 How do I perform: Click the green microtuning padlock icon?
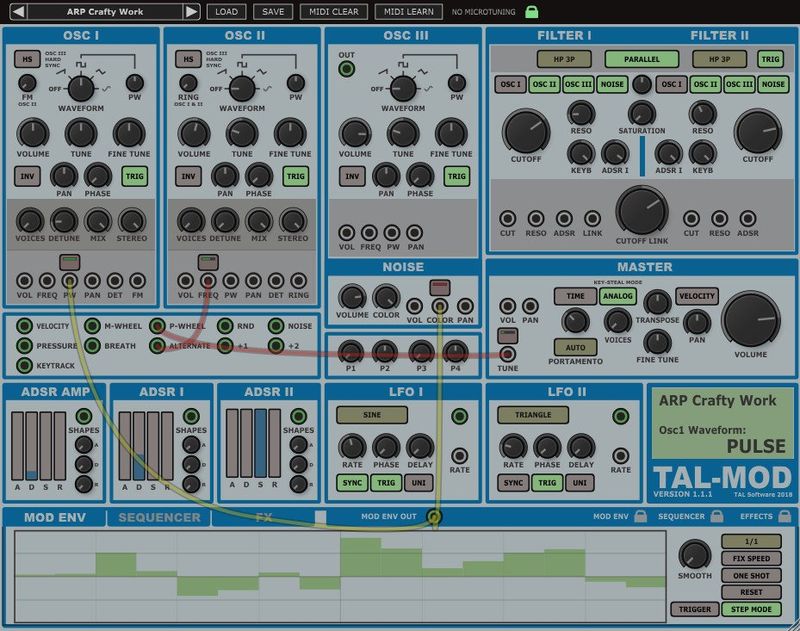533,13
